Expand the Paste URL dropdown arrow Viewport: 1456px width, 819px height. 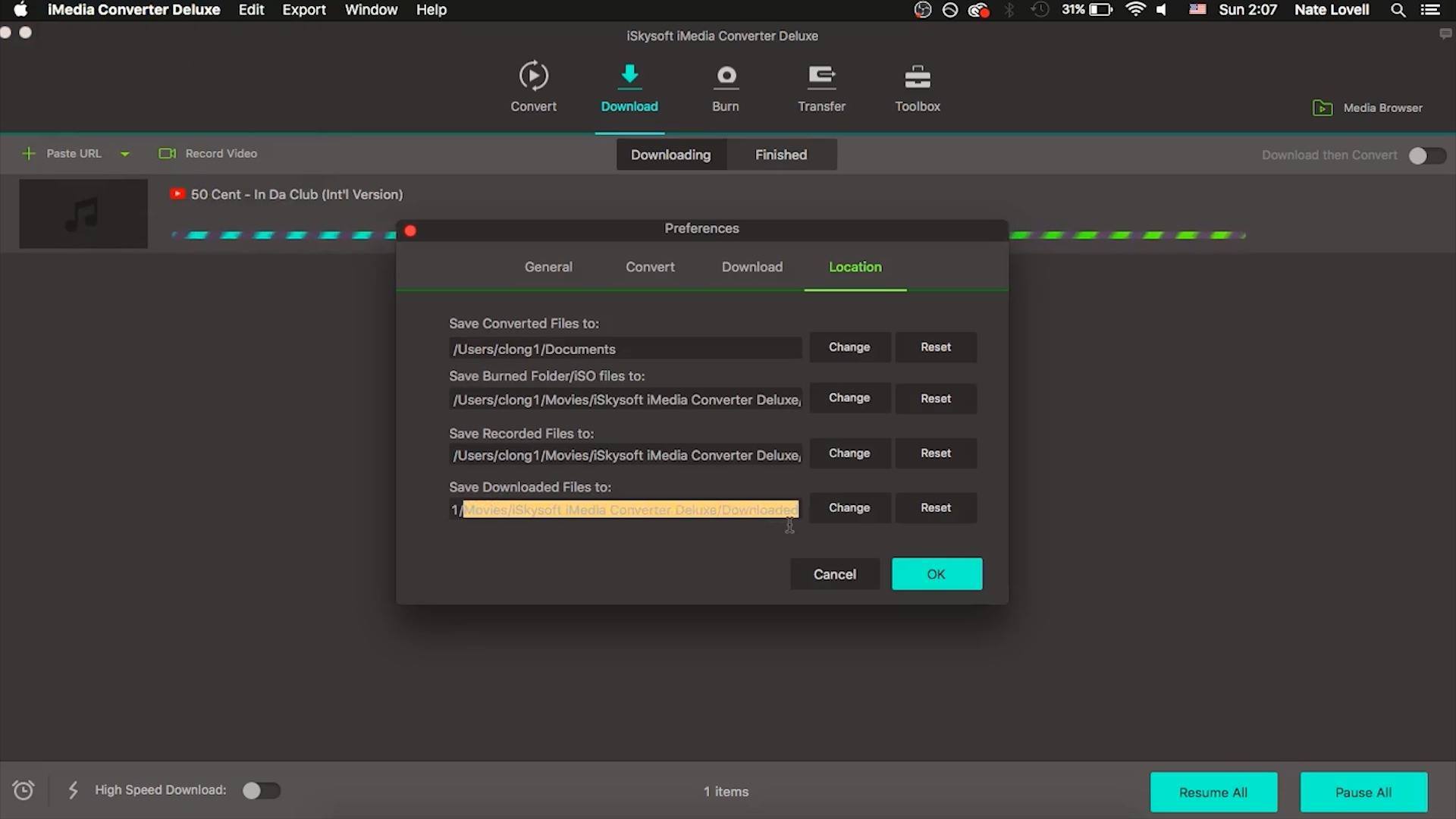pos(124,154)
